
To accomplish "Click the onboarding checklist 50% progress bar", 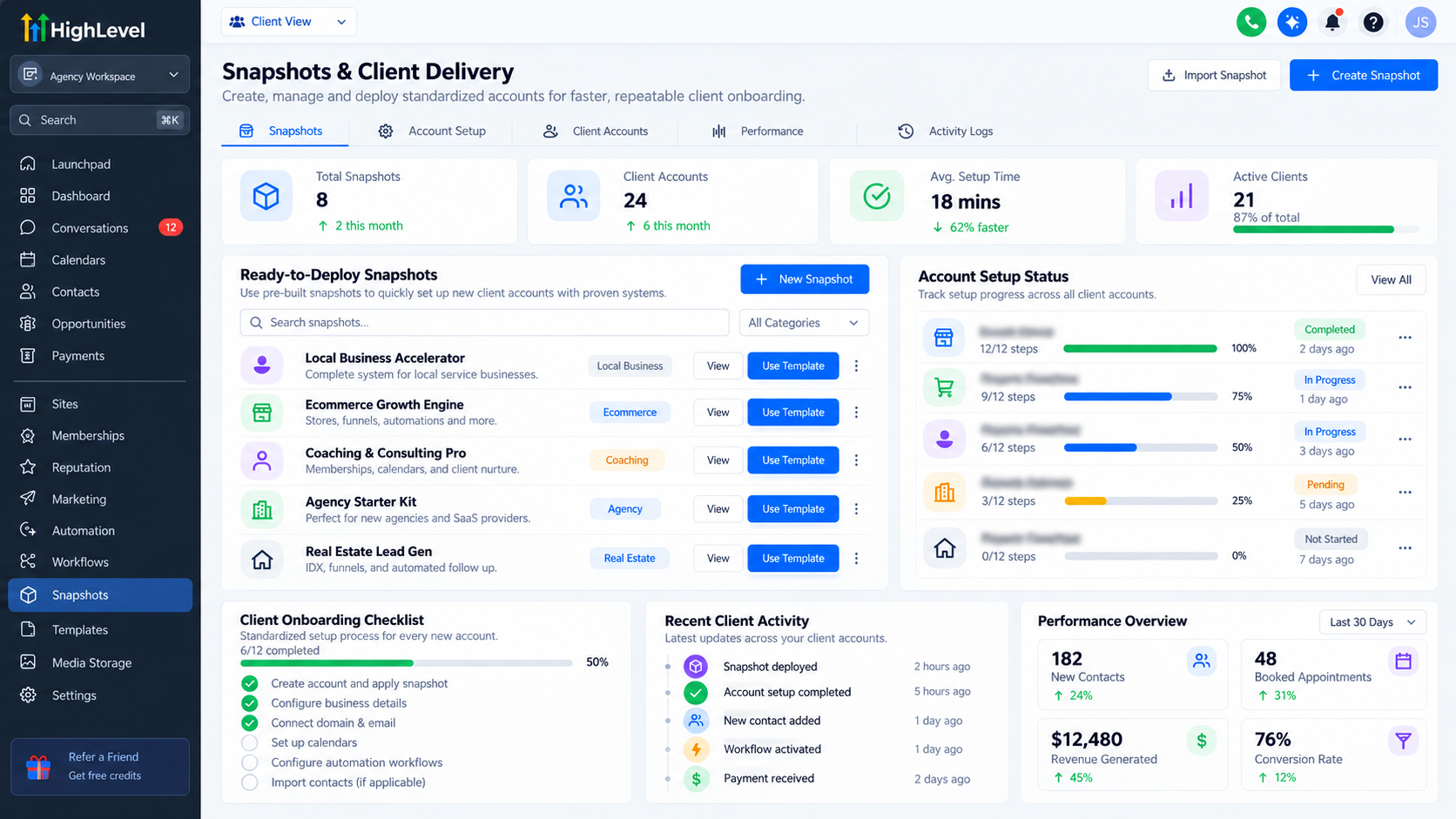I will pyautogui.click(x=406, y=663).
